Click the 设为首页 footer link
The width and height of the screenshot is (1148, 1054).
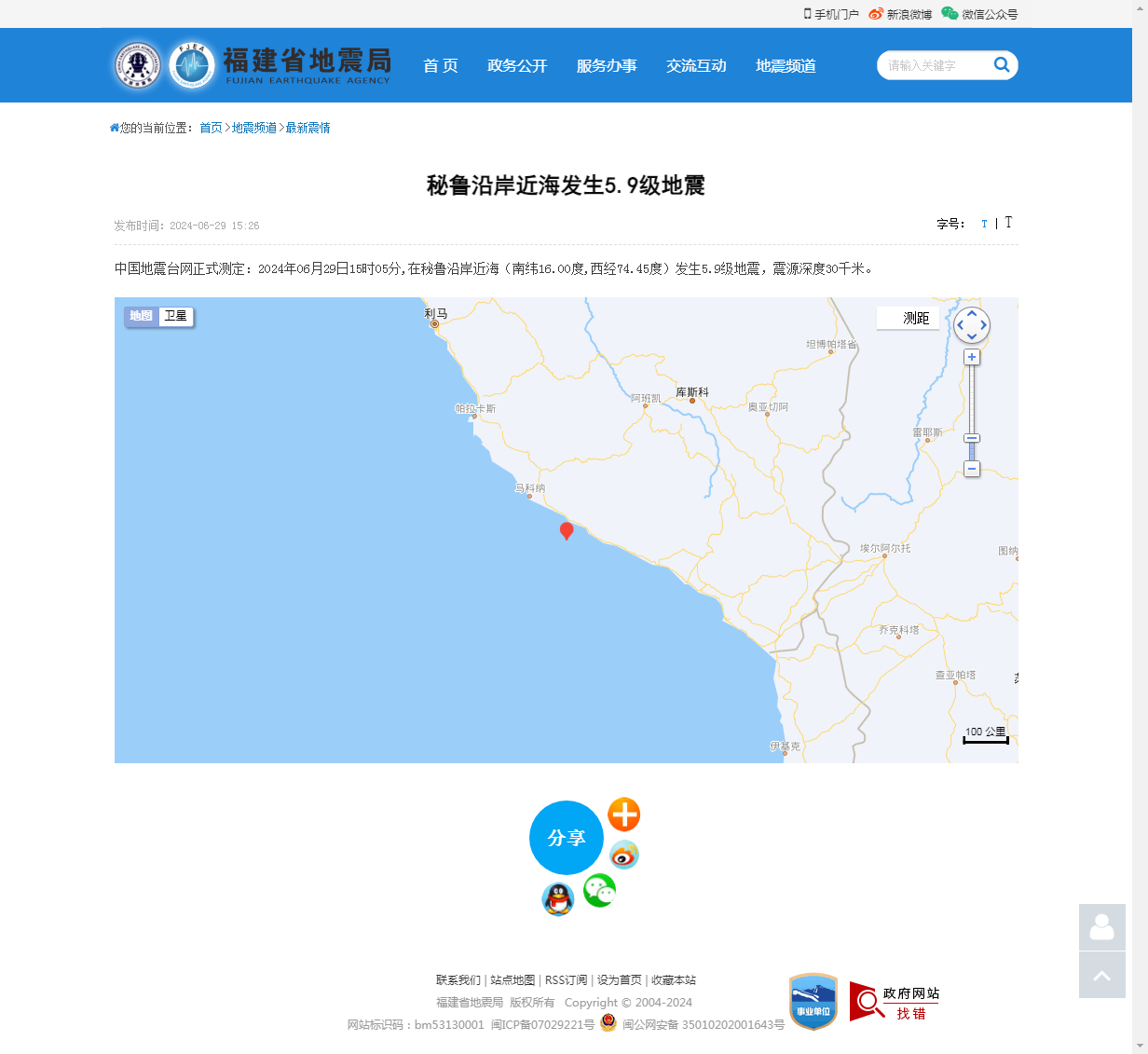[620, 979]
